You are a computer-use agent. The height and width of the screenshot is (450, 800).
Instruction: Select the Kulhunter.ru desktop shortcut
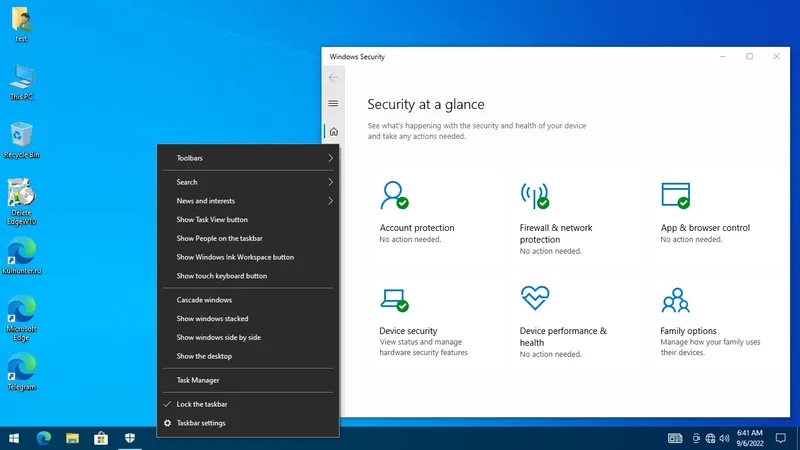pyautogui.click(x=21, y=256)
